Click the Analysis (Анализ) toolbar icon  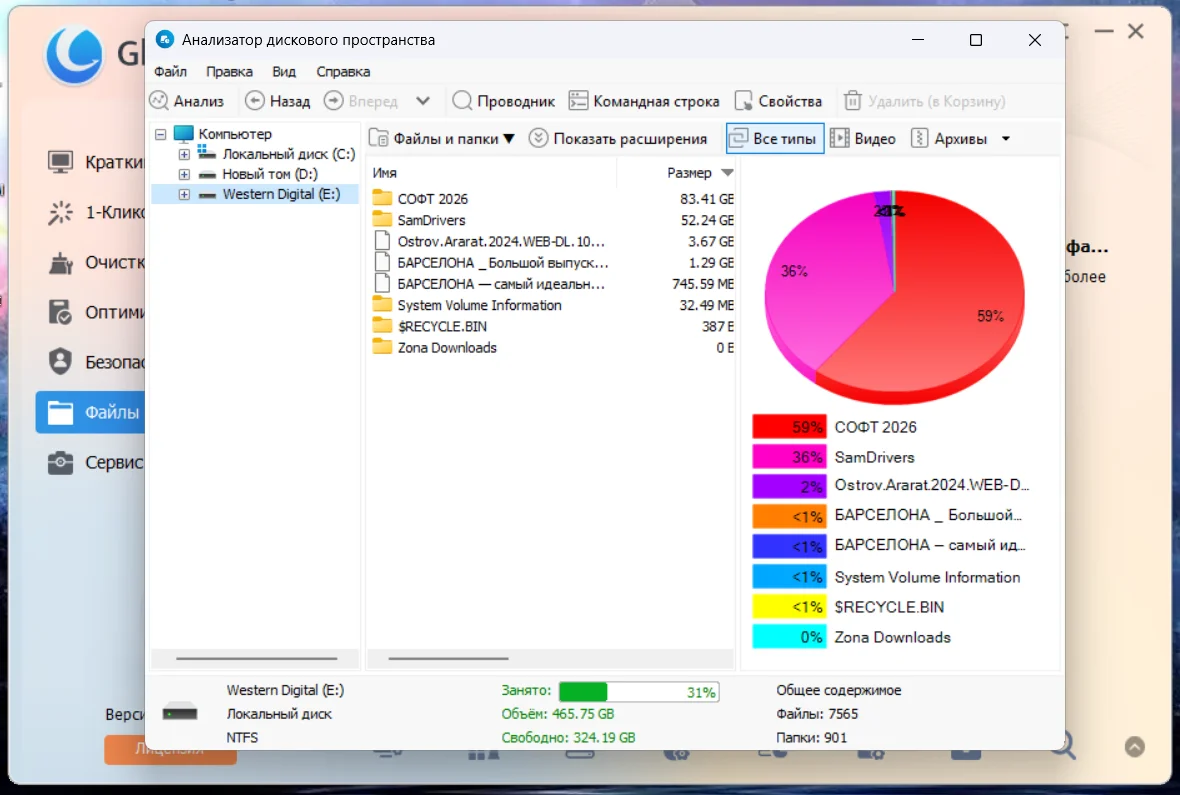(x=159, y=101)
